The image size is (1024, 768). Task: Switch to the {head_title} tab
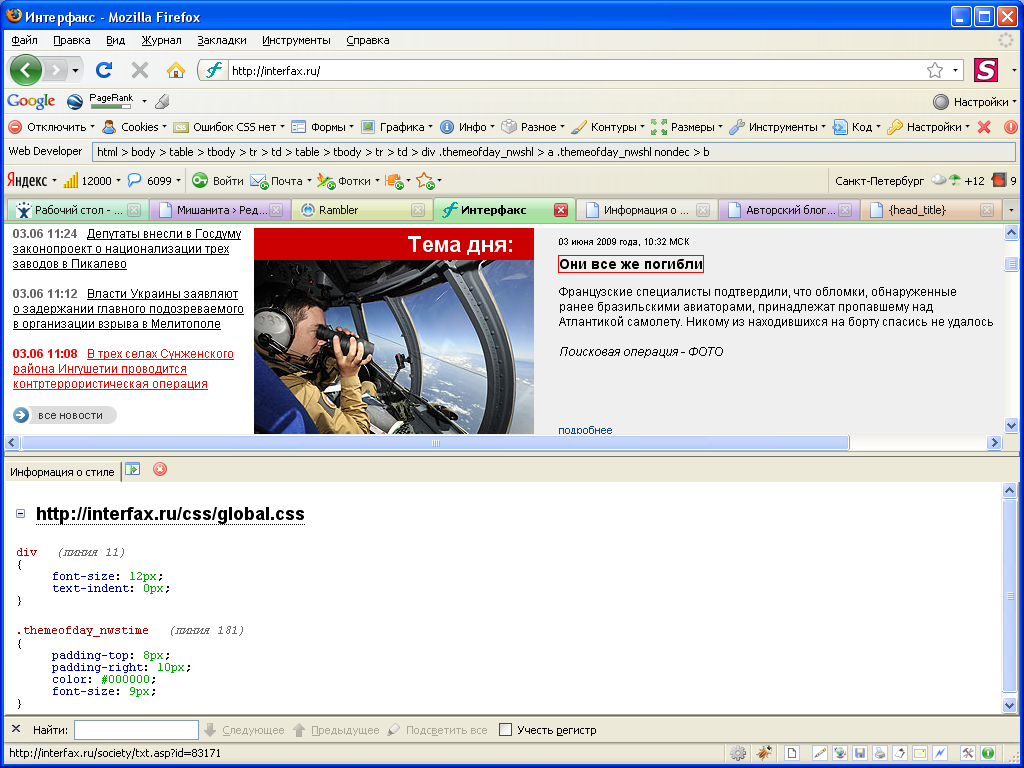click(x=932, y=210)
